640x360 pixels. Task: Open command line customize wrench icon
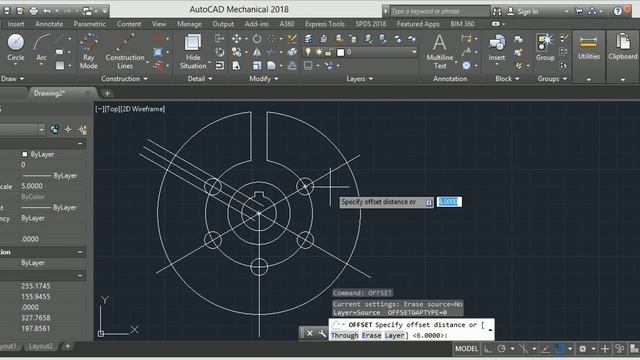(322, 333)
